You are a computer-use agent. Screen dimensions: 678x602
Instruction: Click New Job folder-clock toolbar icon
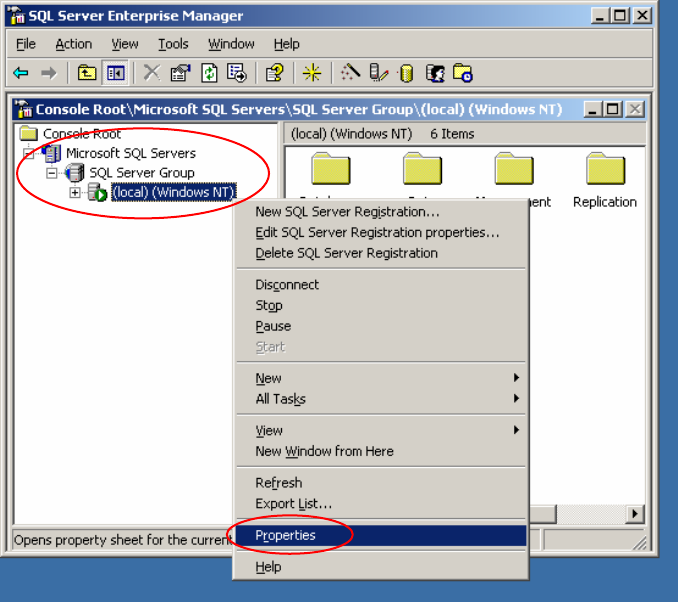point(463,73)
